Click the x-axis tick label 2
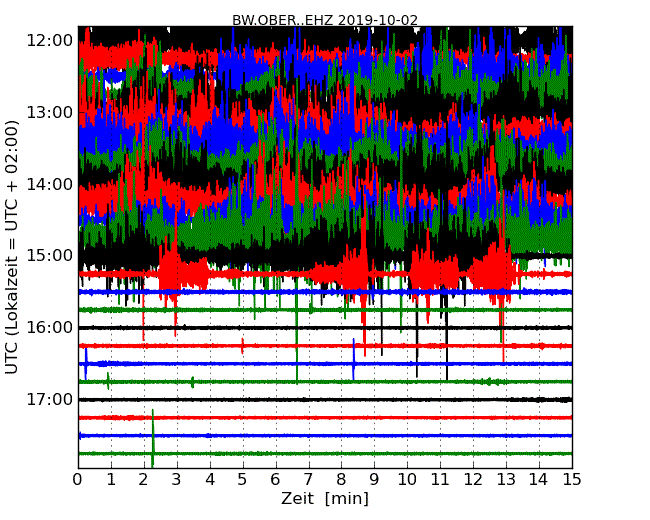This screenshot has width=650, height=520. coord(144,479)
